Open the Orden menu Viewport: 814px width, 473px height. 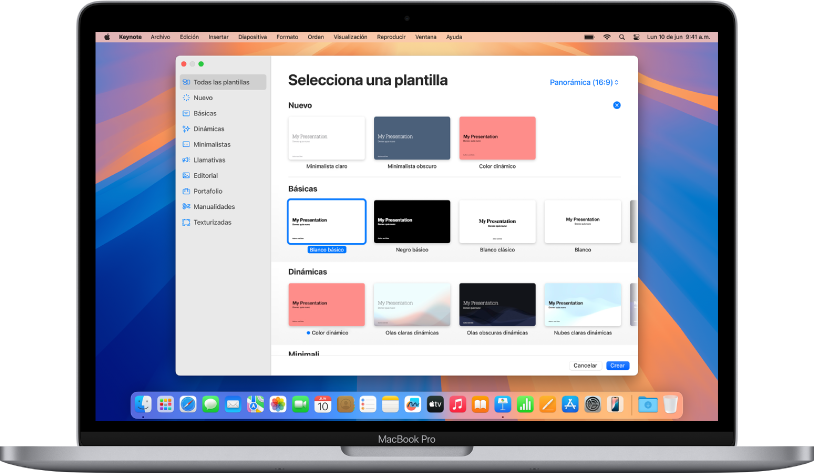[x=316, y=37]
